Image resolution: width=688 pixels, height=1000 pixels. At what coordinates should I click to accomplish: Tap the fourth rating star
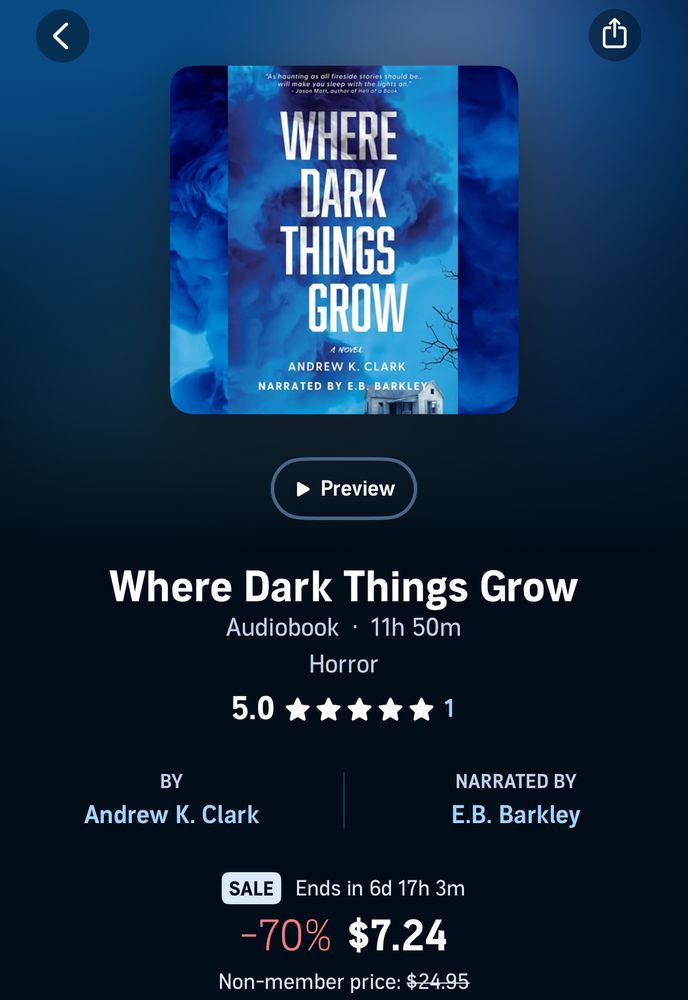[390, 709]
